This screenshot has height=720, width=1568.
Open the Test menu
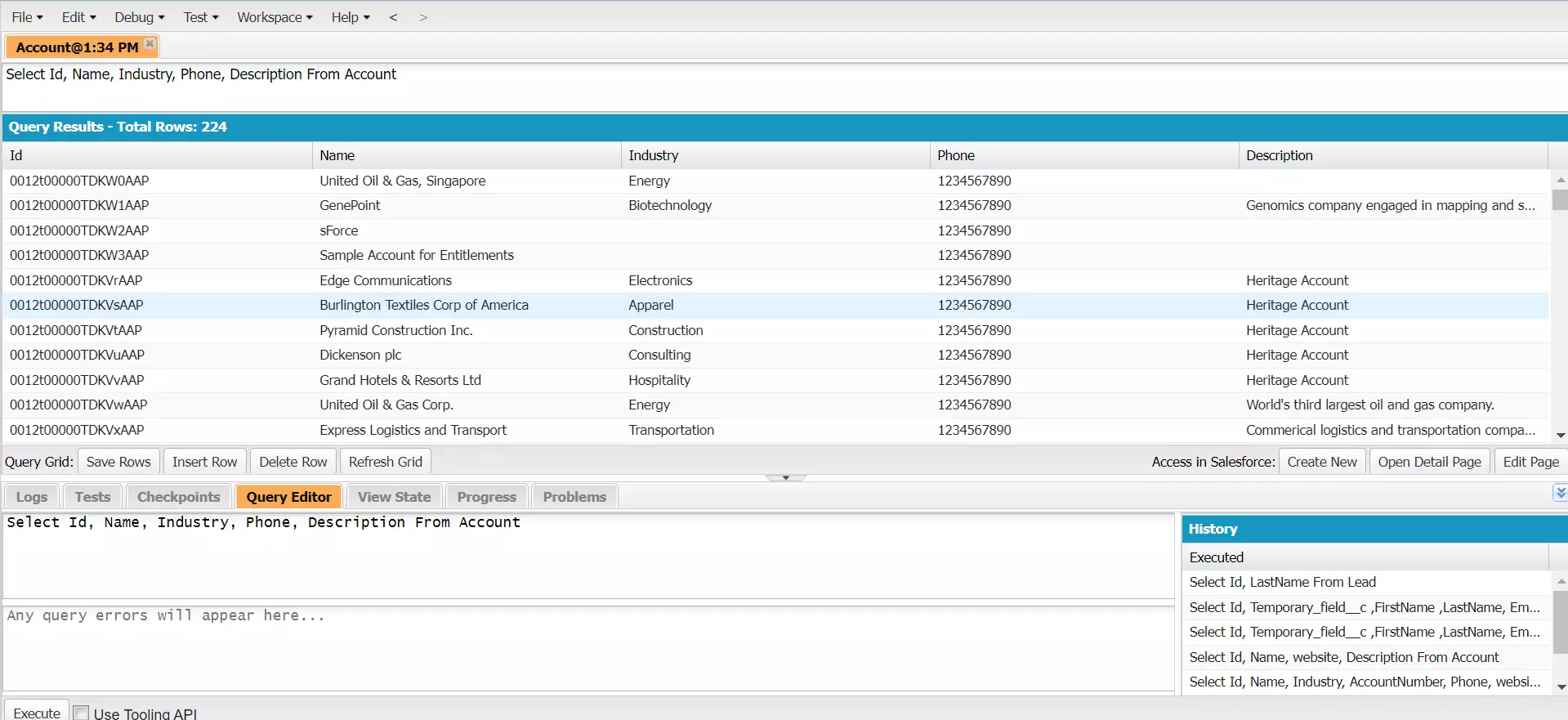coord(200,17)
